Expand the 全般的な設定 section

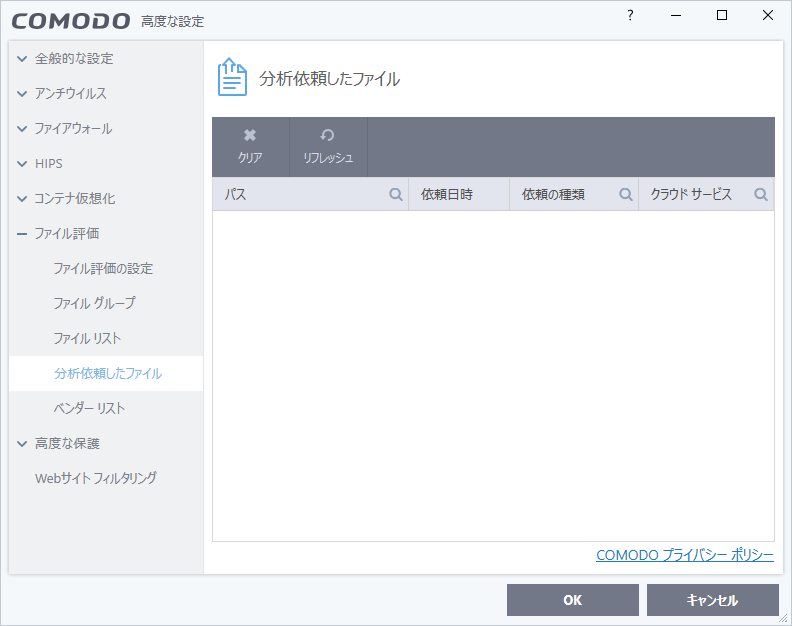tap(22, 59)
